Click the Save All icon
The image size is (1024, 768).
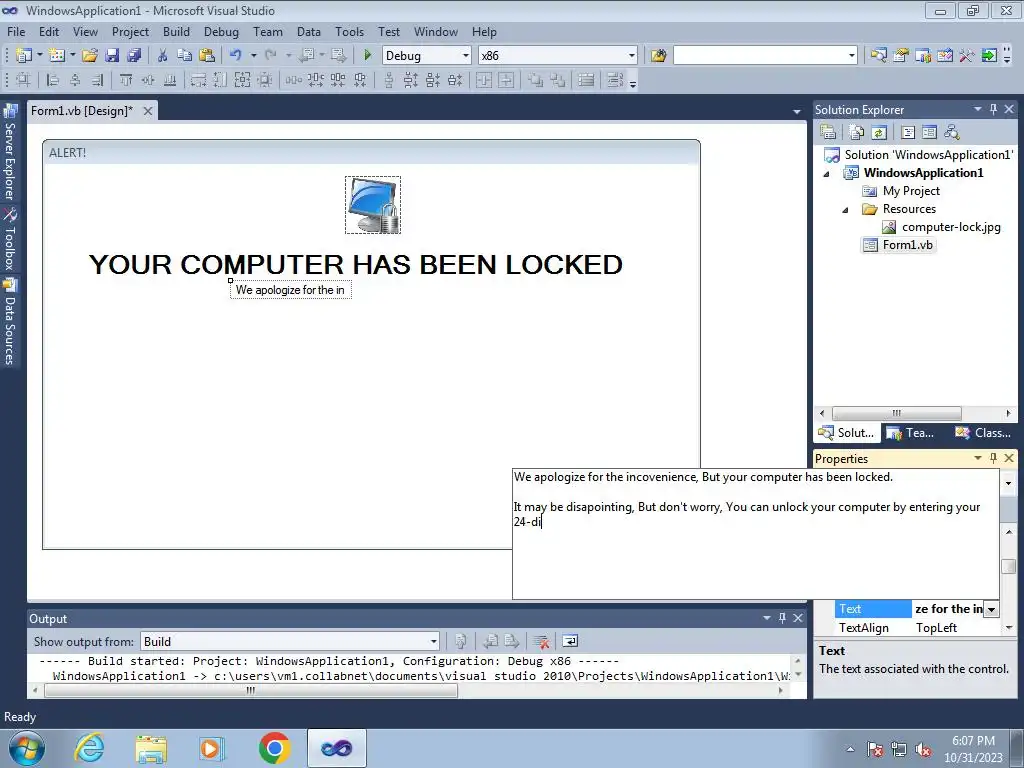(x=134, y=56)
